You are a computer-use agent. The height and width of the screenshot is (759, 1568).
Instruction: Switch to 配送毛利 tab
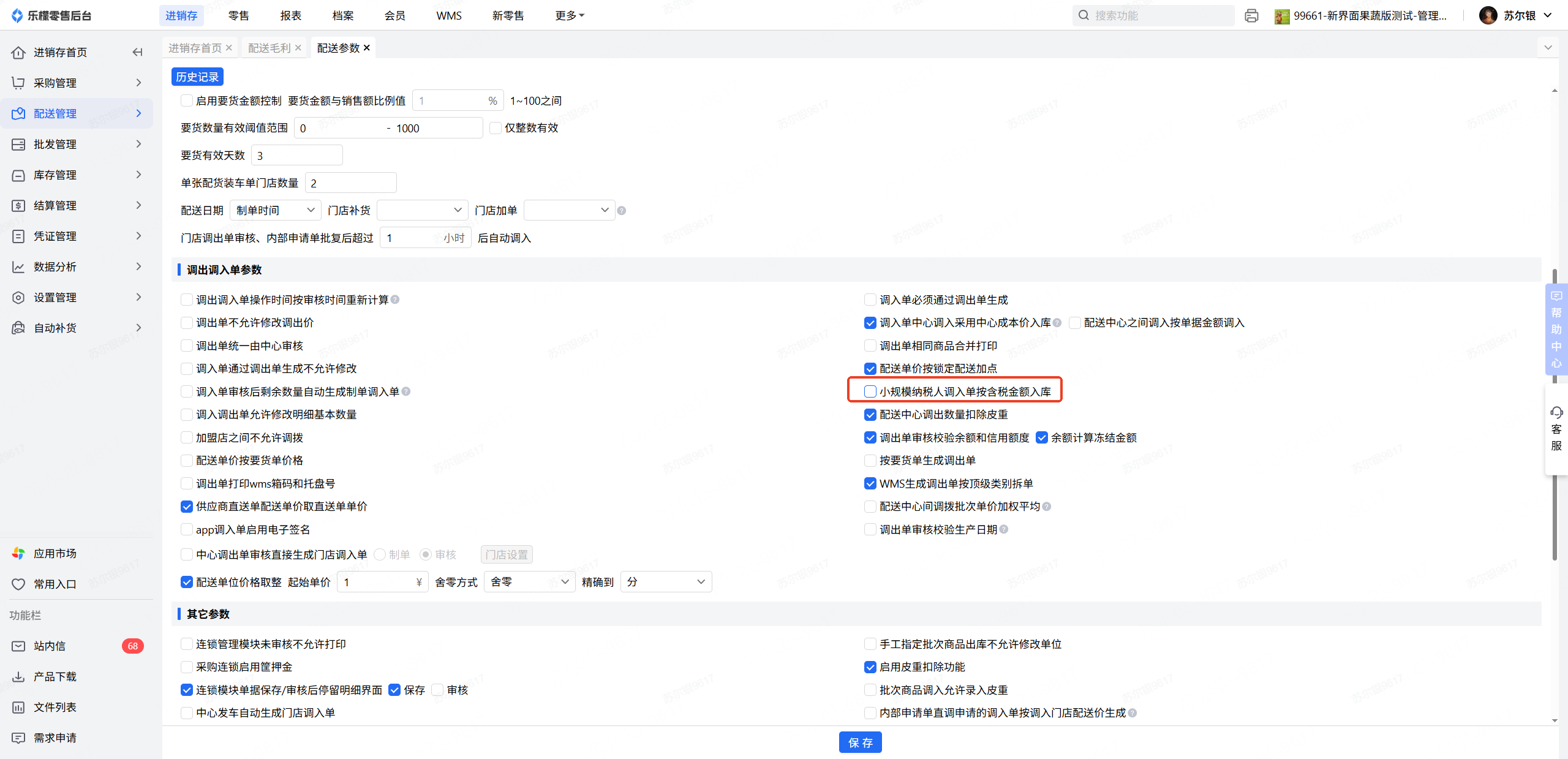269,48
